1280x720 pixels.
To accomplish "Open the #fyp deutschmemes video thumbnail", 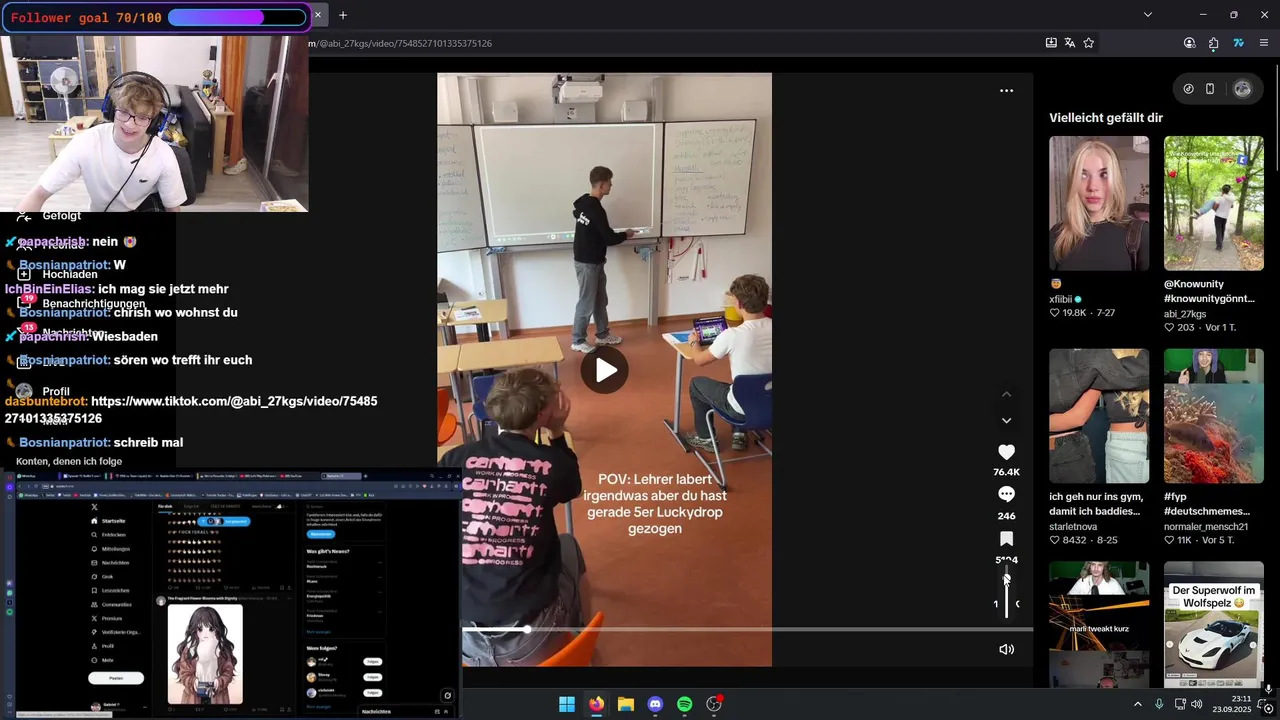I will click(1214, 416).
